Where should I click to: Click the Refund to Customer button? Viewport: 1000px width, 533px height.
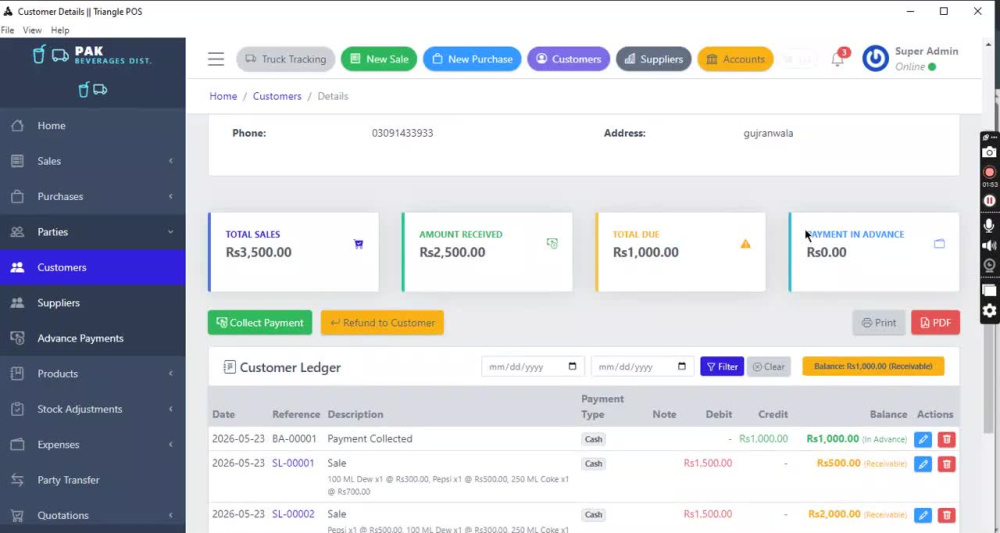click(x=383, y=323)
